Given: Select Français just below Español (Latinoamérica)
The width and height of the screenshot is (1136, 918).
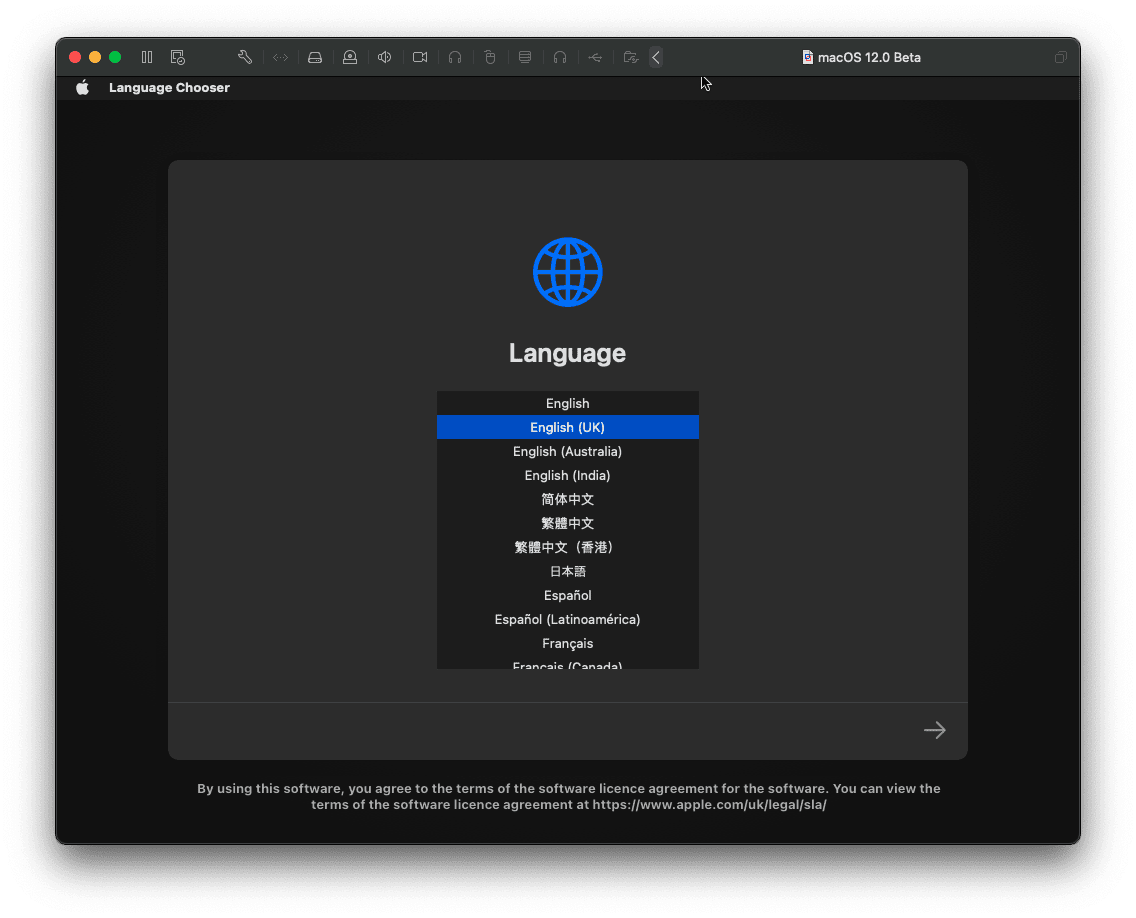Looking at the screenshot, I should point(568,643).
